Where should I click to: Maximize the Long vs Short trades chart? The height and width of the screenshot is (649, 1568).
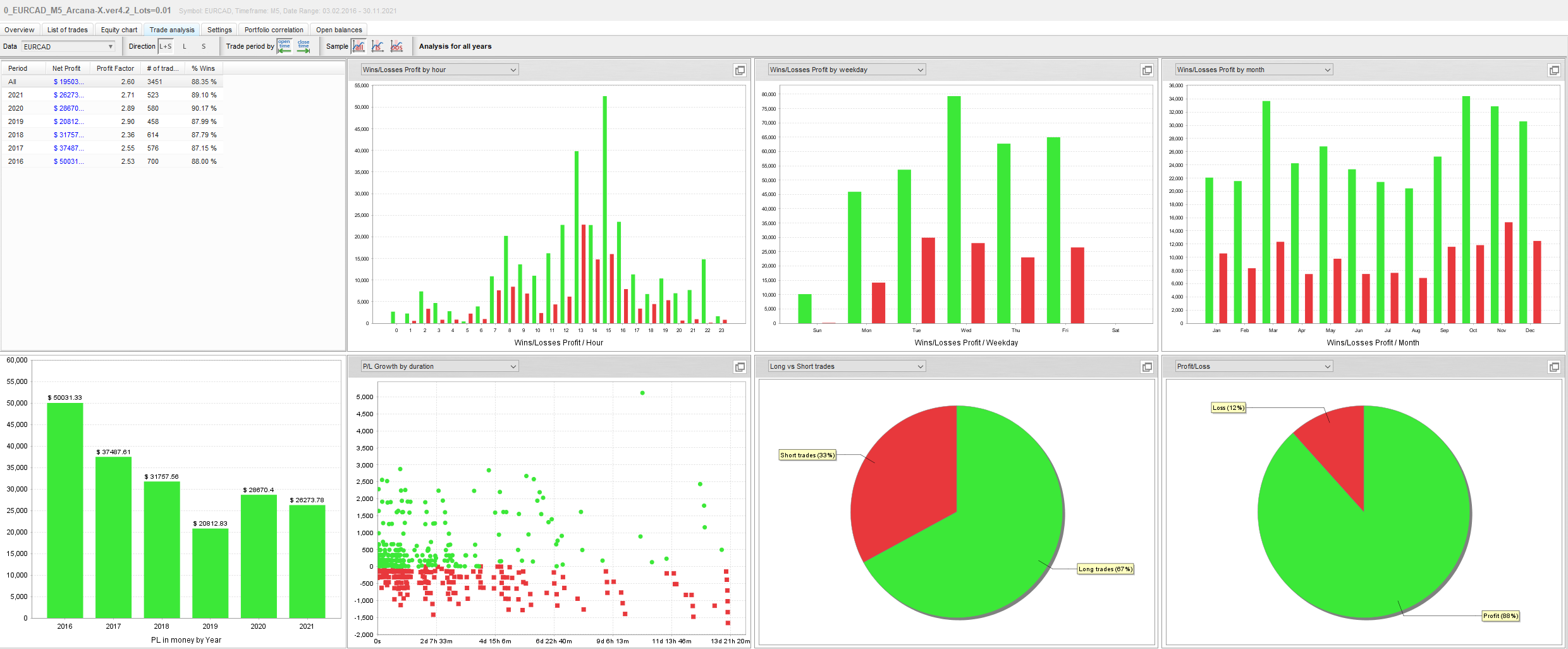pyautogui.click(x=1147, y=367)
